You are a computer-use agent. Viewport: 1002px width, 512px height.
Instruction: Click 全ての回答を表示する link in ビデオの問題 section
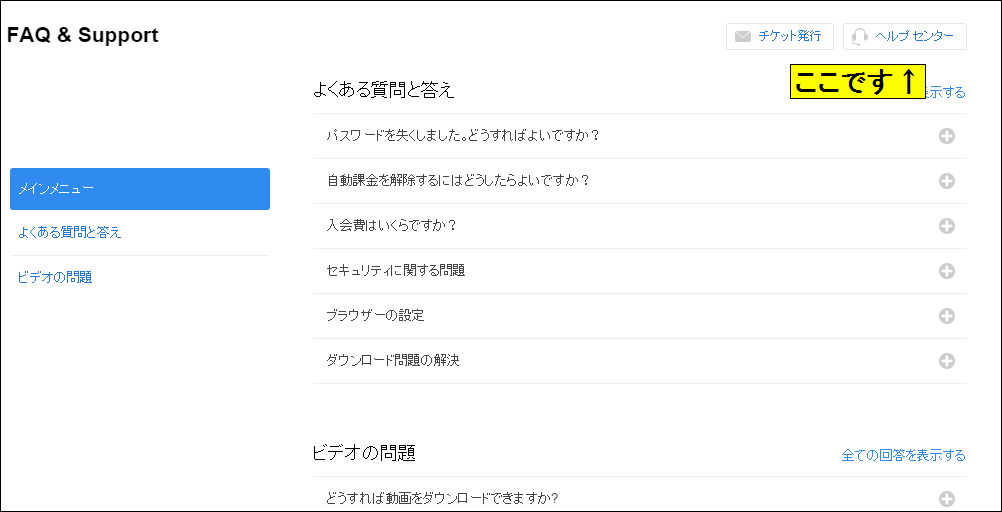[x=903, y=456]
